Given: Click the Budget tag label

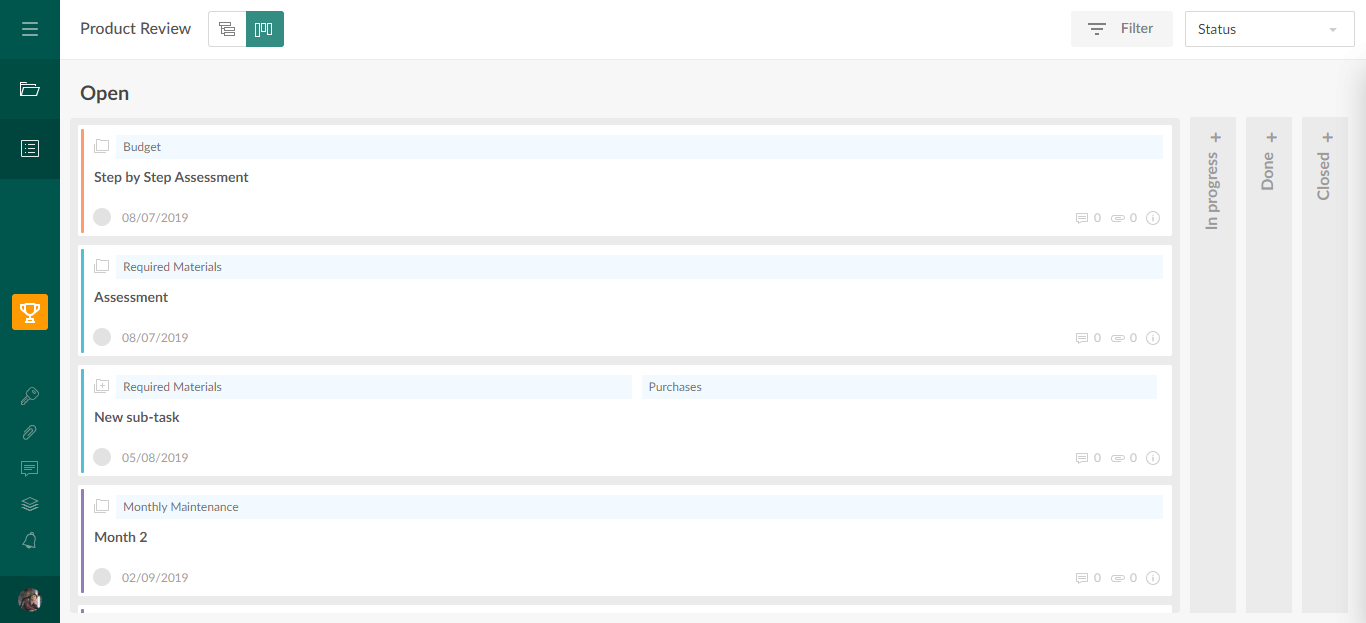Looking at the screenshot, I should tap(639, 147).
